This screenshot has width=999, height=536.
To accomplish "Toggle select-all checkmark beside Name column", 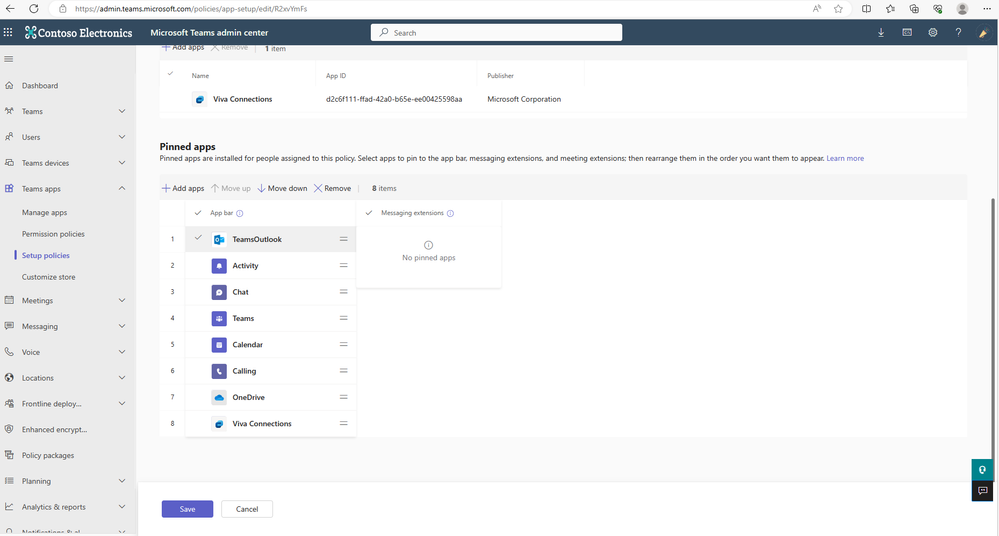I will (170, 74).
